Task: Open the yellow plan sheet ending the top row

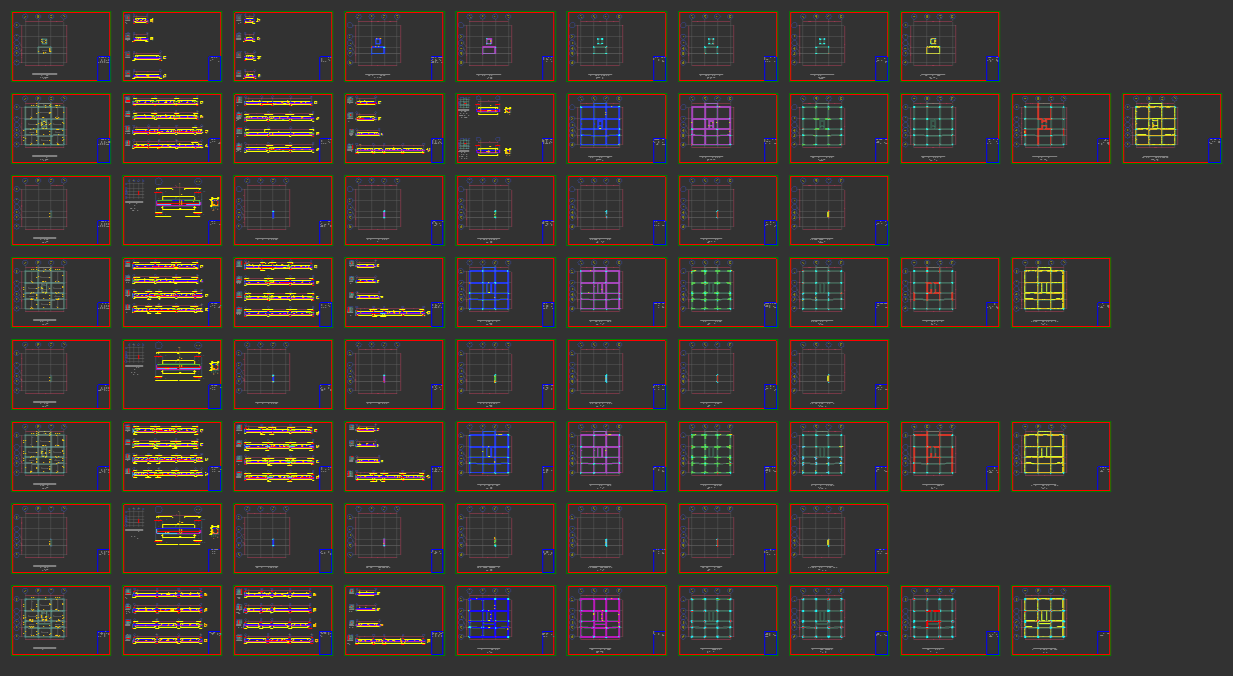Action: coord(950,46)
